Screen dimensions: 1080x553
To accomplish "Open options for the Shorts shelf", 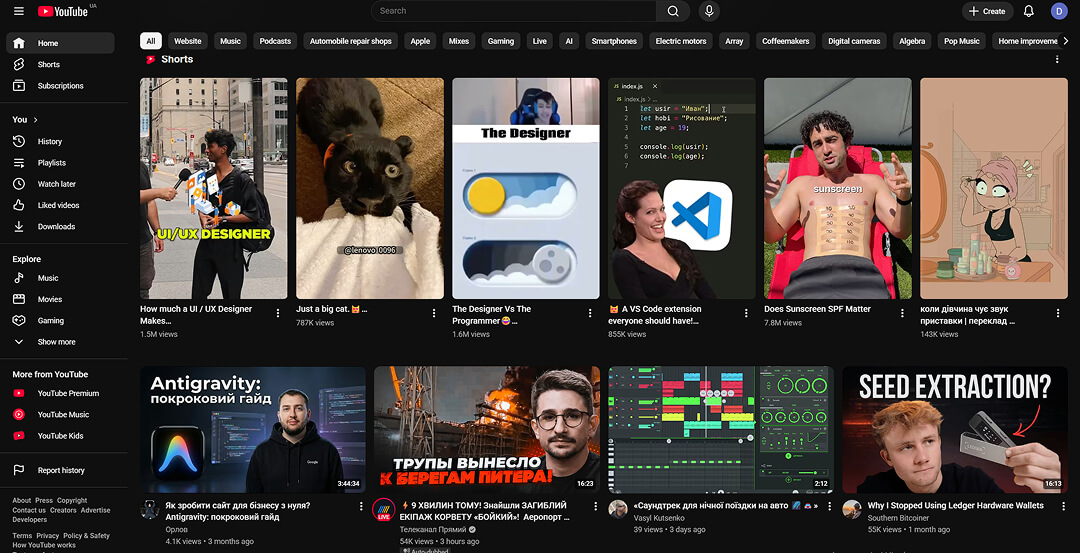I will coord(1057,59).
